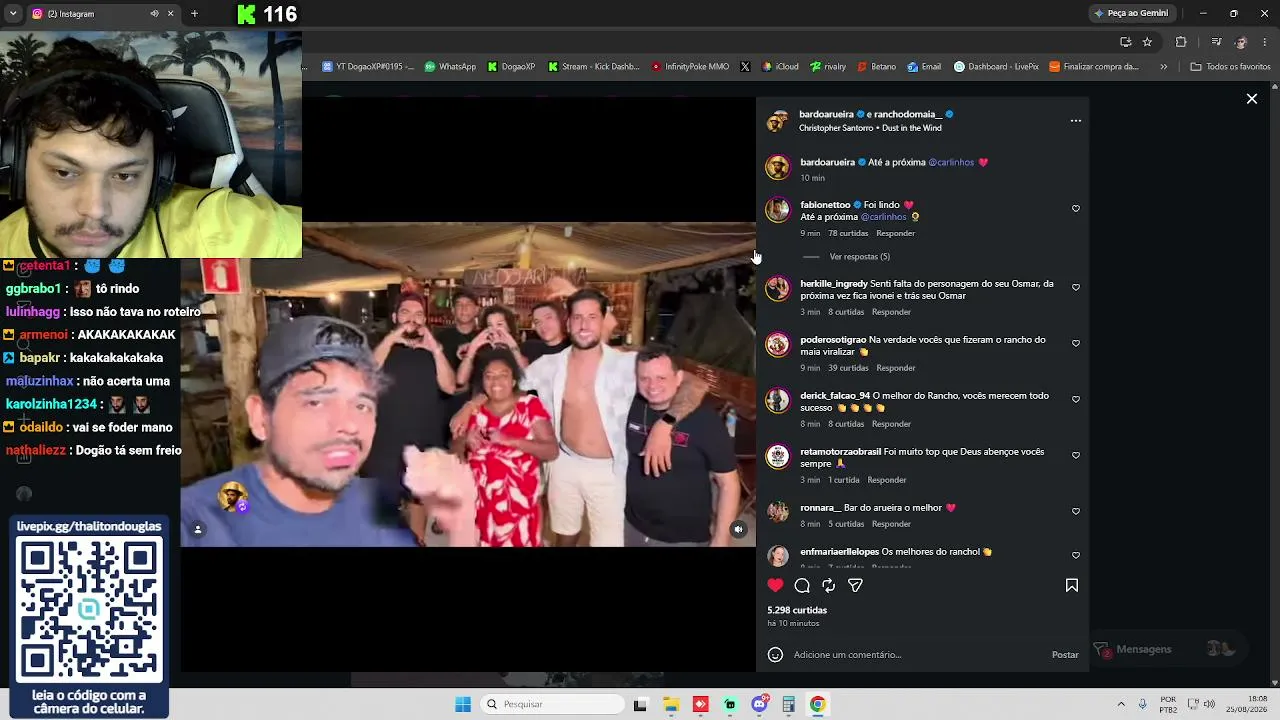The width and height of the screenshot is (1280, 720).
Task: Open Discord from the taskbar
Action: (759, 704)
